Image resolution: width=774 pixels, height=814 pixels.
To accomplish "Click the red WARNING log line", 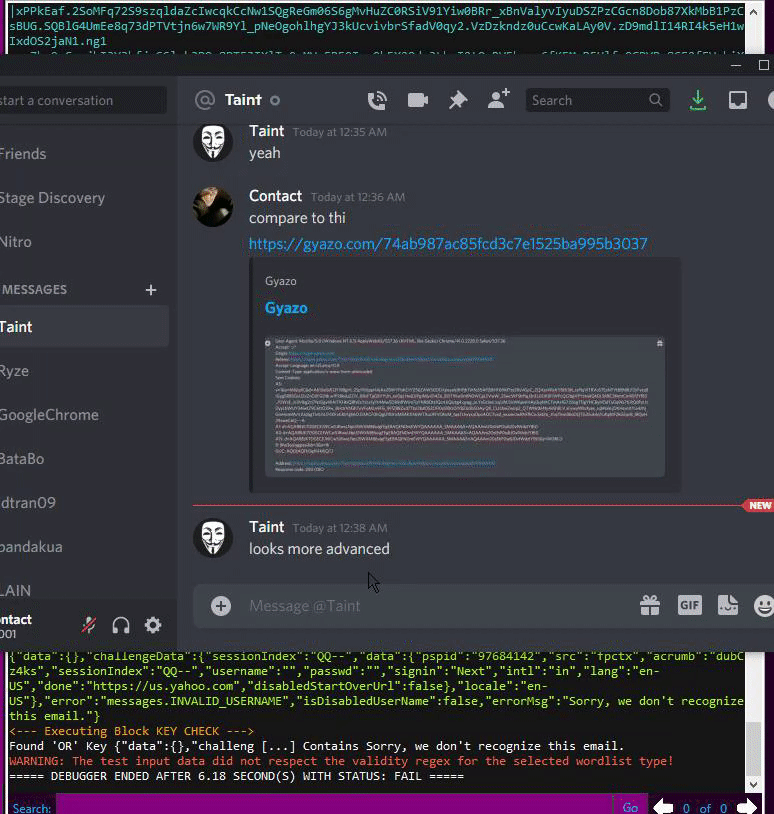I will (x=341, y=761).
